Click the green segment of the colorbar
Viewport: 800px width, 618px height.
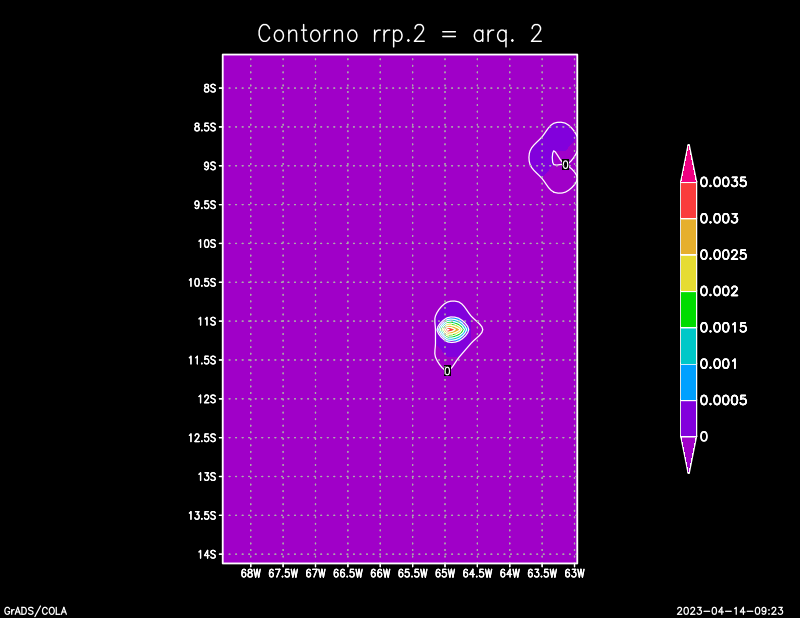point(688,309)
